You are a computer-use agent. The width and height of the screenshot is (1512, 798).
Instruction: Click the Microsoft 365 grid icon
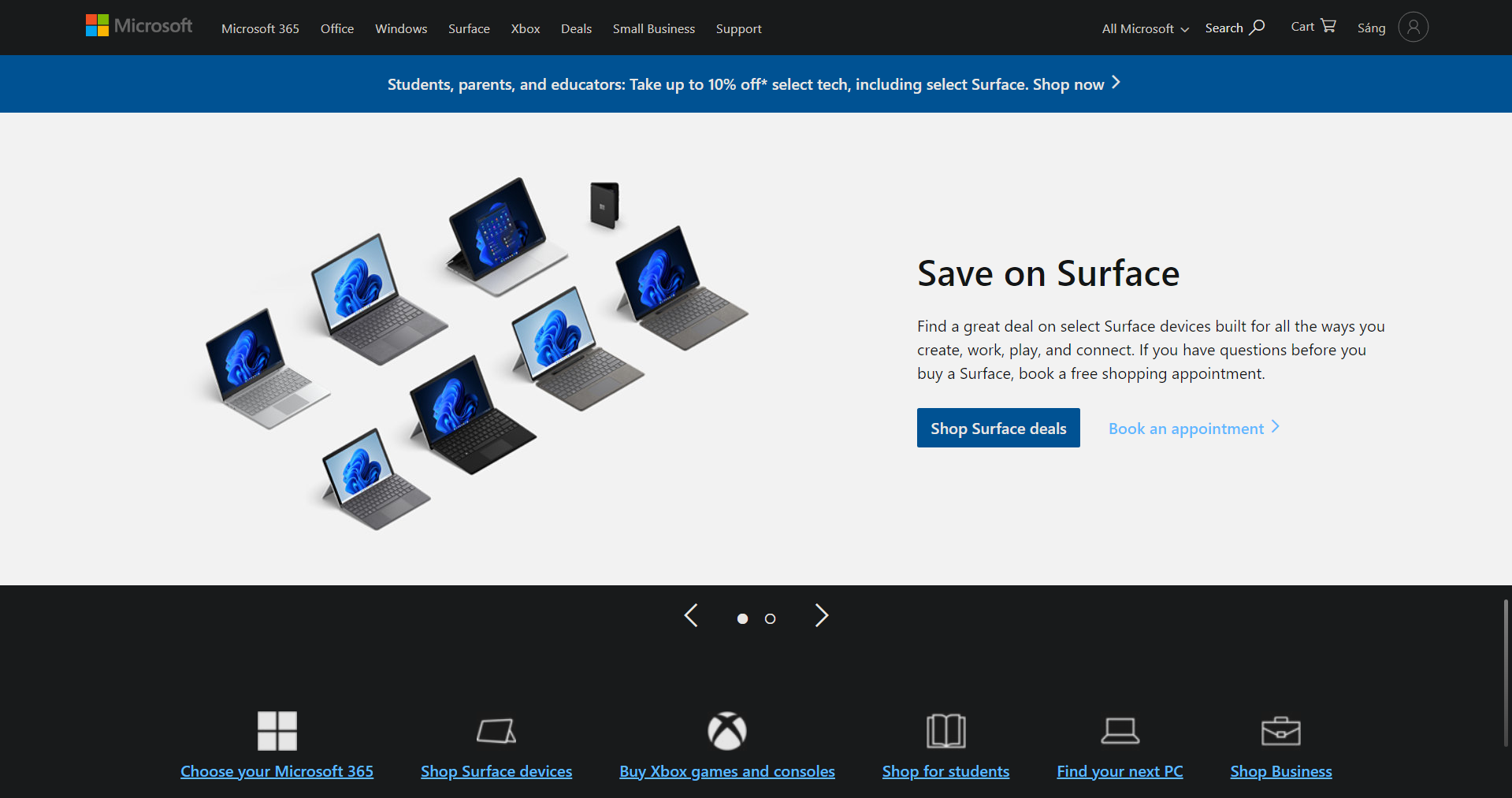tap(277, 731)
